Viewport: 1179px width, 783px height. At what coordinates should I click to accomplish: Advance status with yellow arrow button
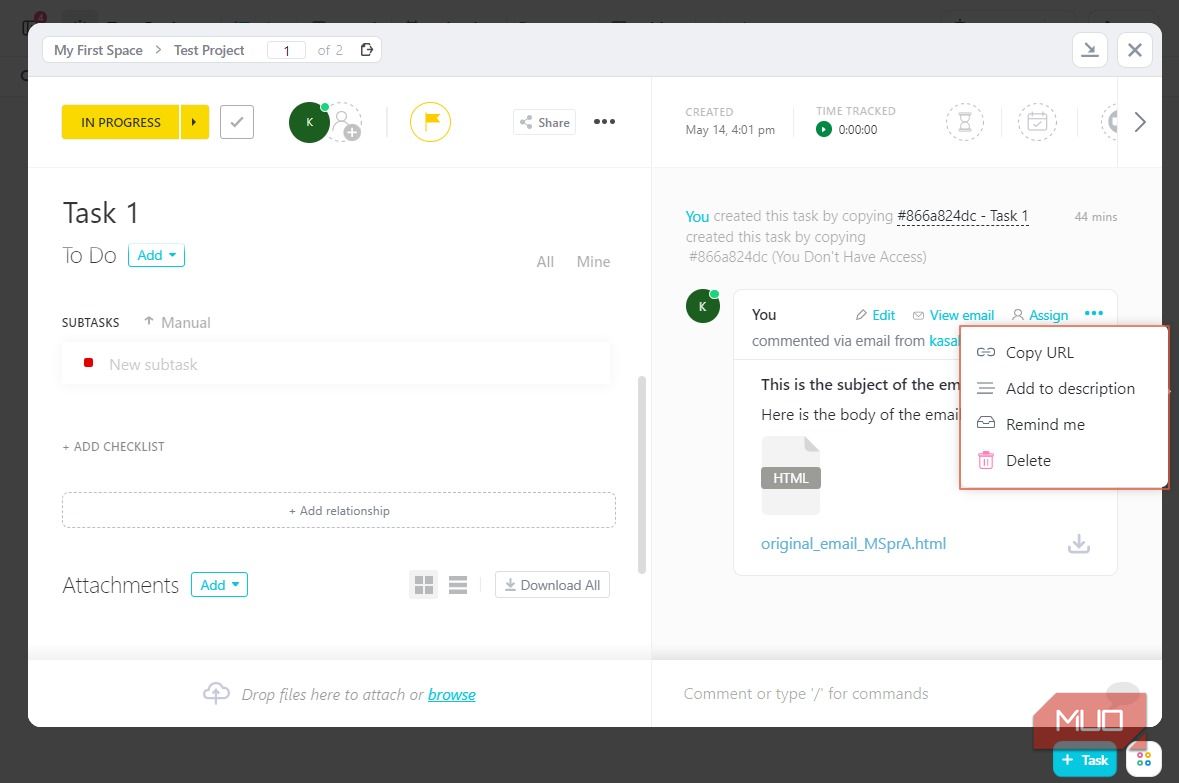pos(194,122)
